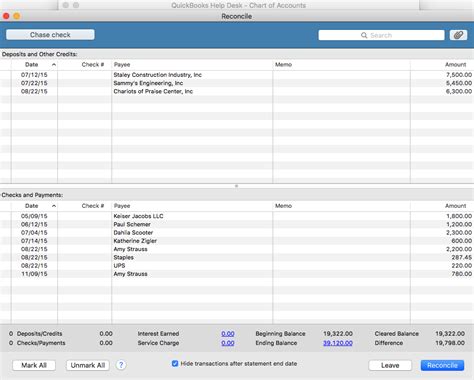Click the blue Reconcile button
Screen dimensions: 474x380
pyautogui.click(x=442, y=365)
